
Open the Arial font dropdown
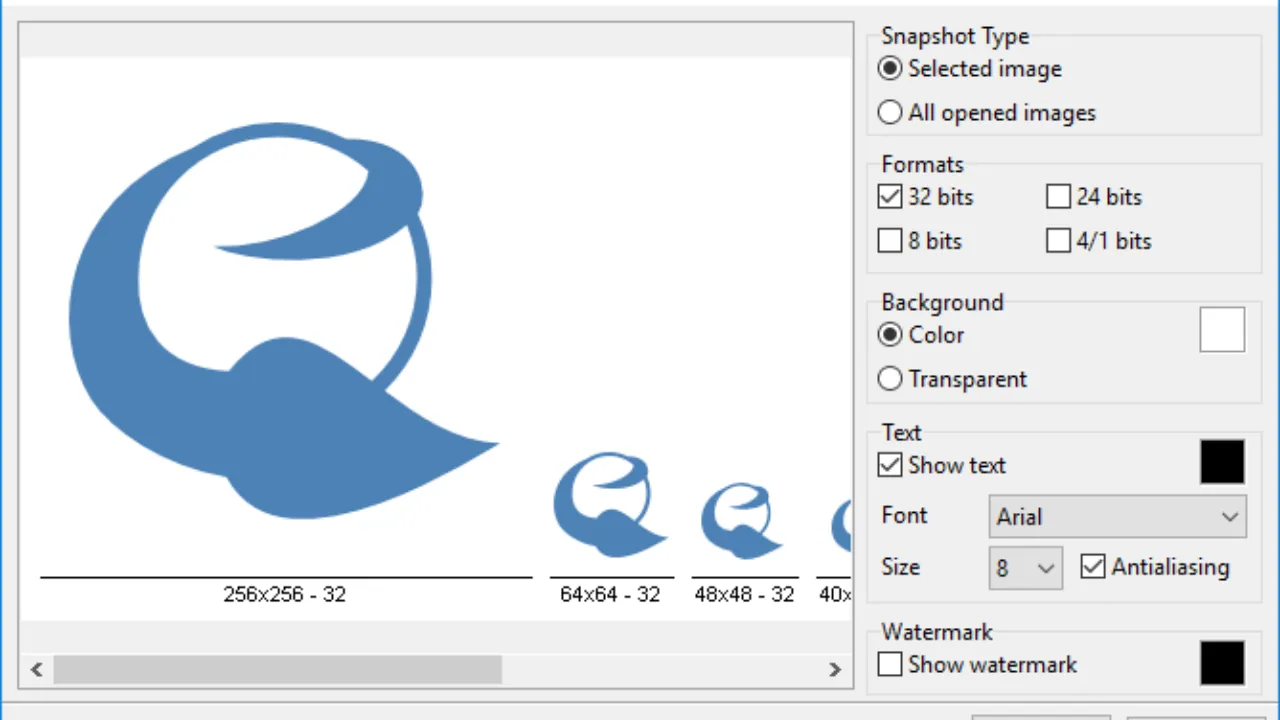click(x=1118, y=517)
